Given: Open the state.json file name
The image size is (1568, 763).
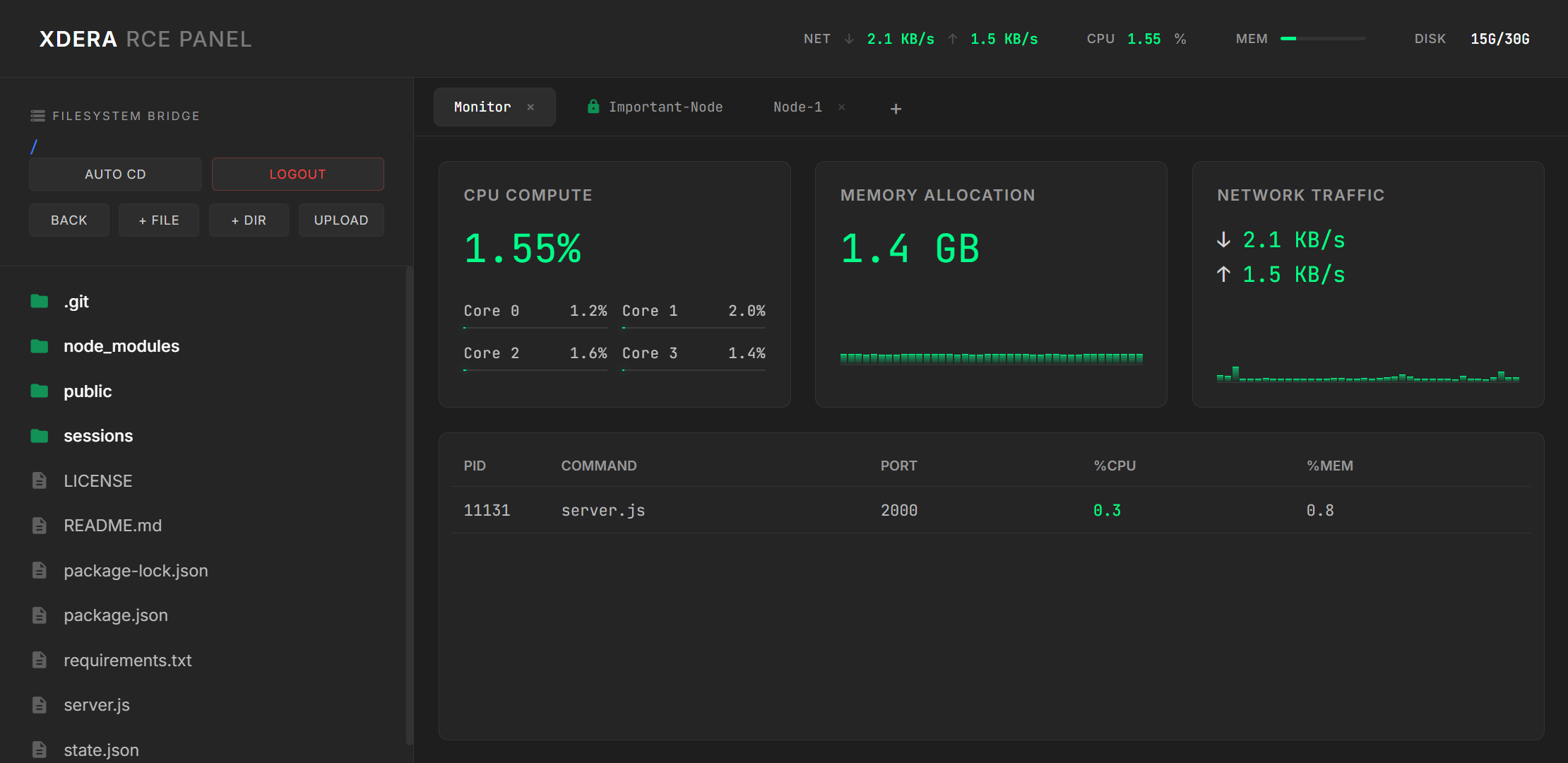Looking at the screenshot, I should pos(101,750).
